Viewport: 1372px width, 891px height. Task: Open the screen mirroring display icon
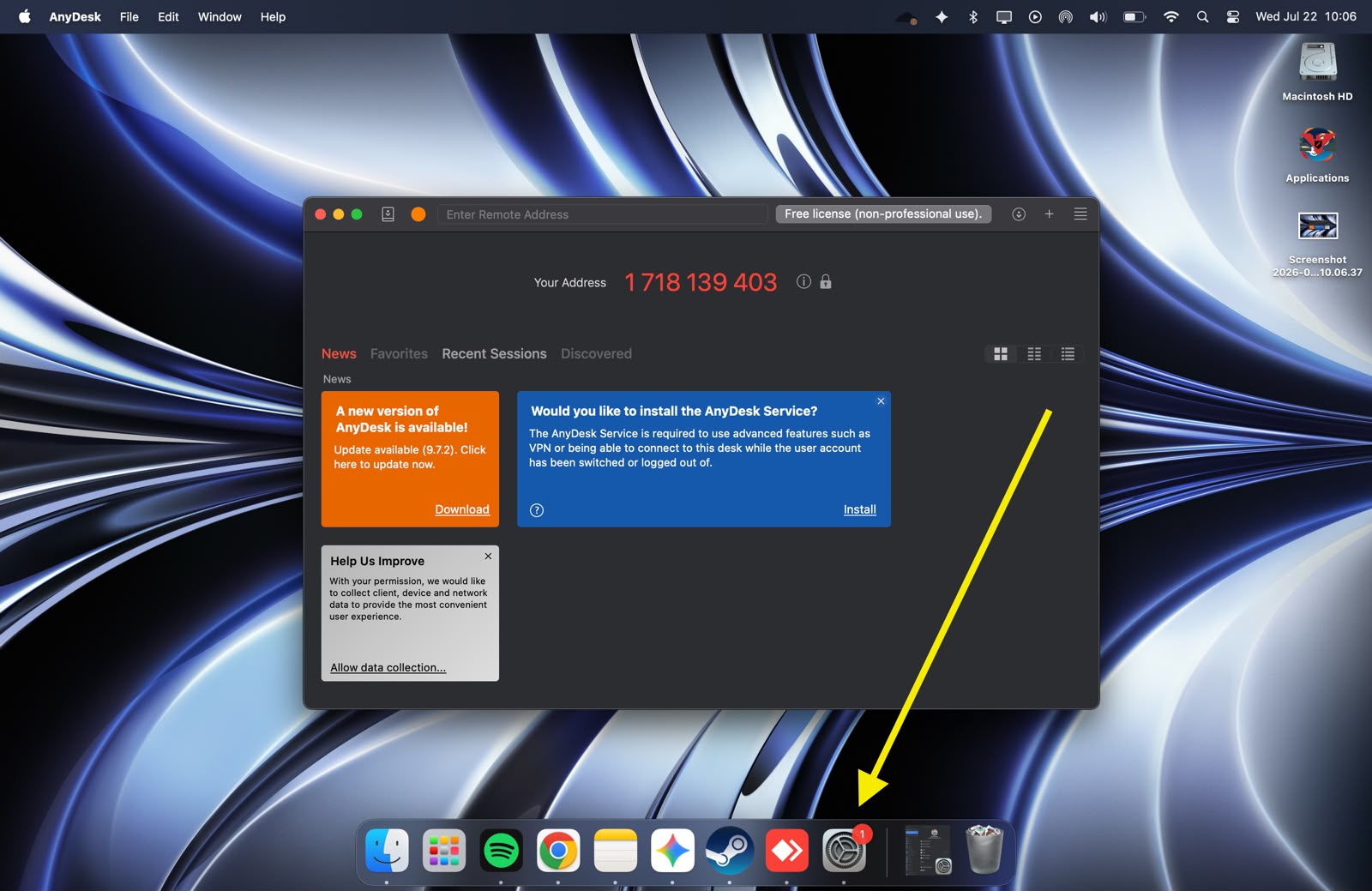[1004, 17]
